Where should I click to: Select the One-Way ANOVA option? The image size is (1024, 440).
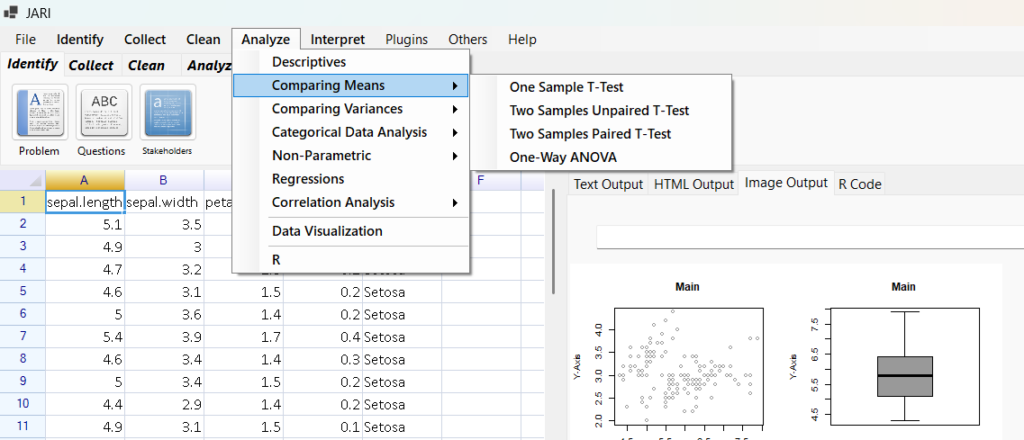[563, 157]
